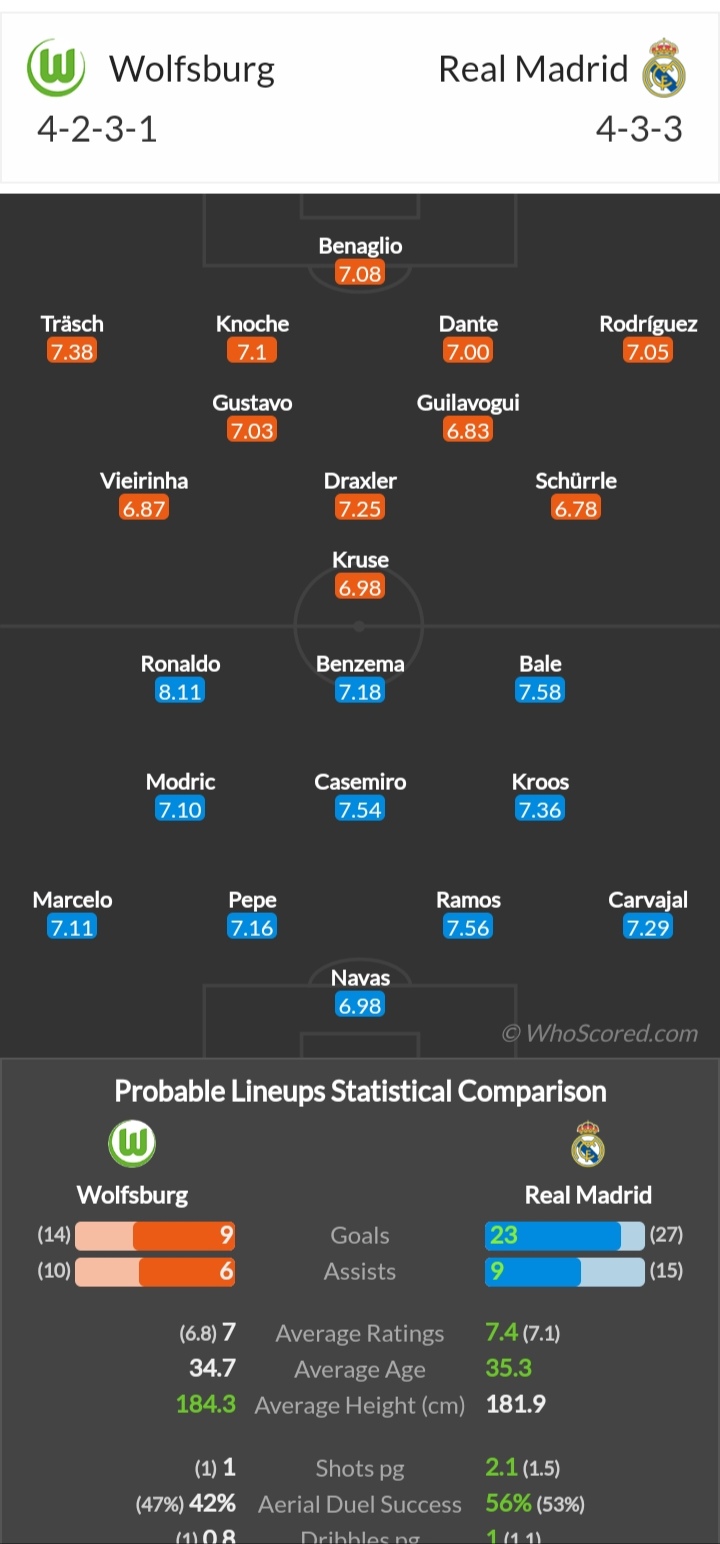Open Träsch's player profile
The height and width of the screenshot is (1544, 720).
(72, 324)
